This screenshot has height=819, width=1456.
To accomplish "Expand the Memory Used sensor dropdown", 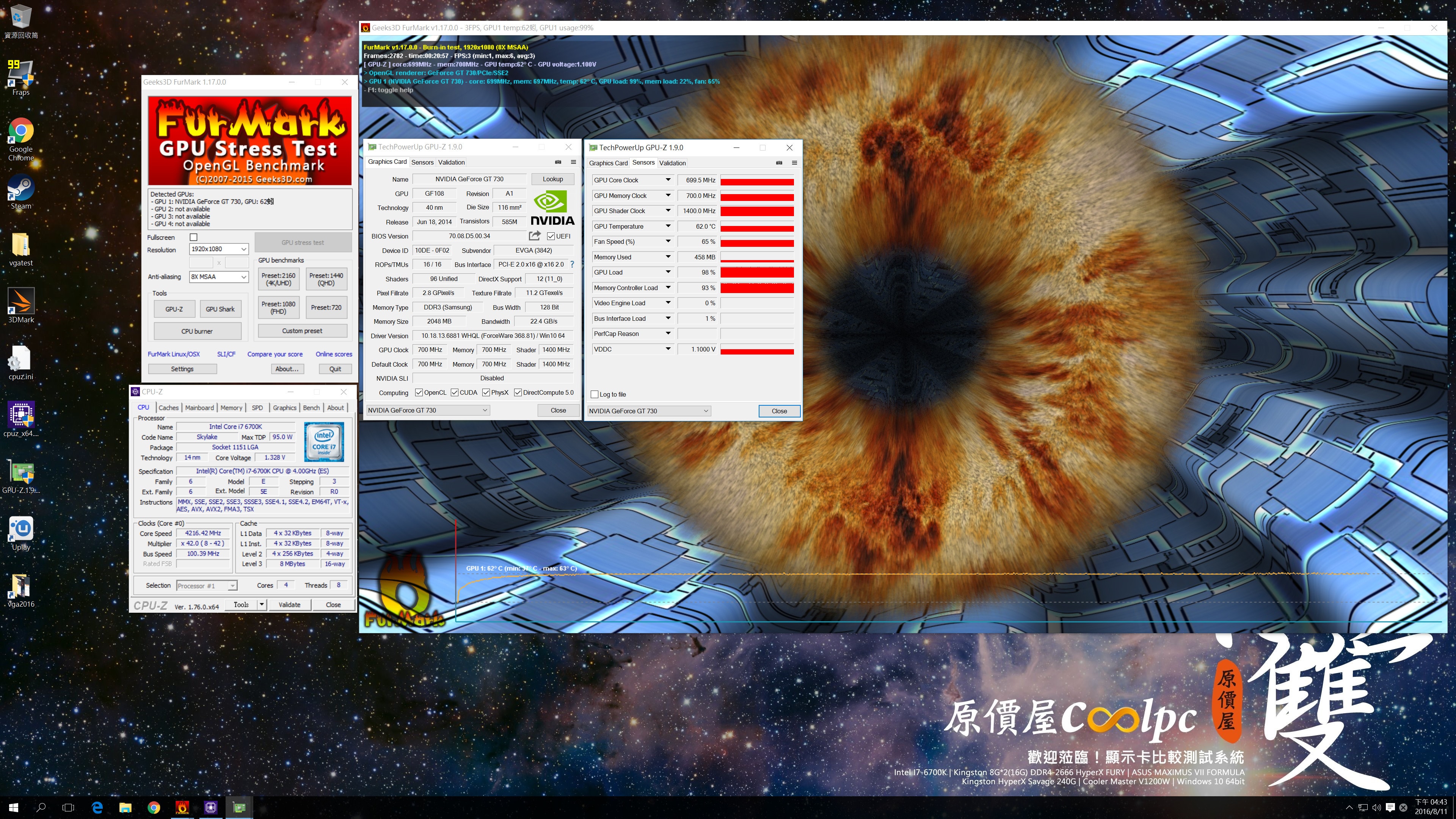I will pyautogui.click(x=668, y=257).
